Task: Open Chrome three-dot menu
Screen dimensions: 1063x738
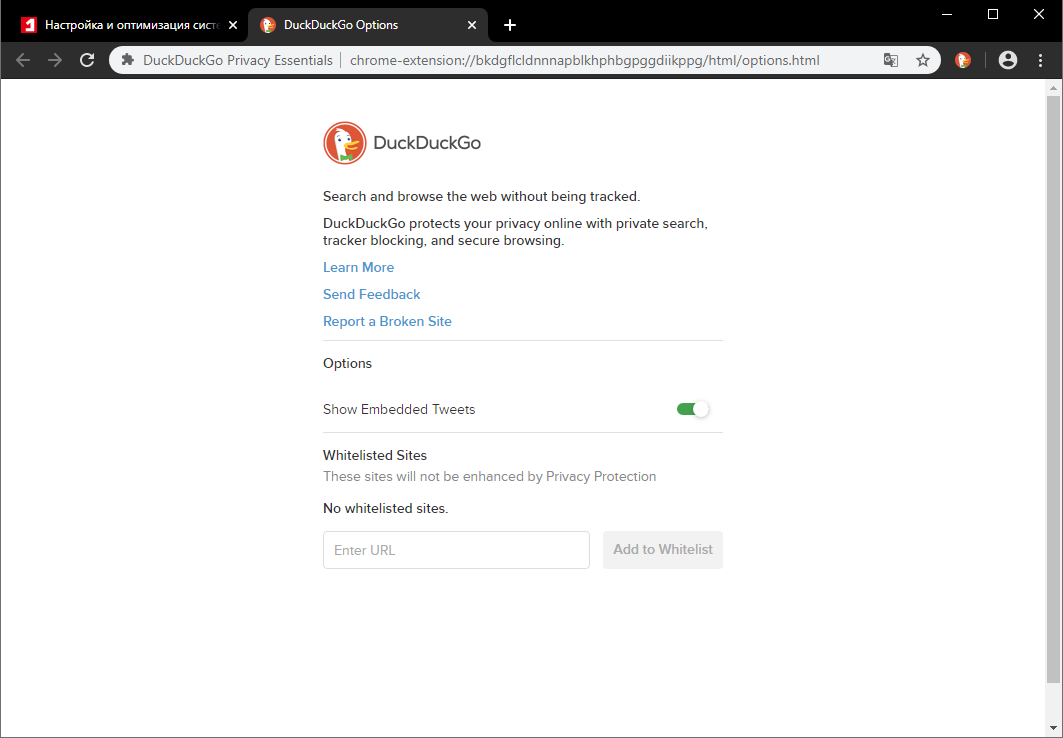Action: pyautogui.click(x=1041, y=60)
